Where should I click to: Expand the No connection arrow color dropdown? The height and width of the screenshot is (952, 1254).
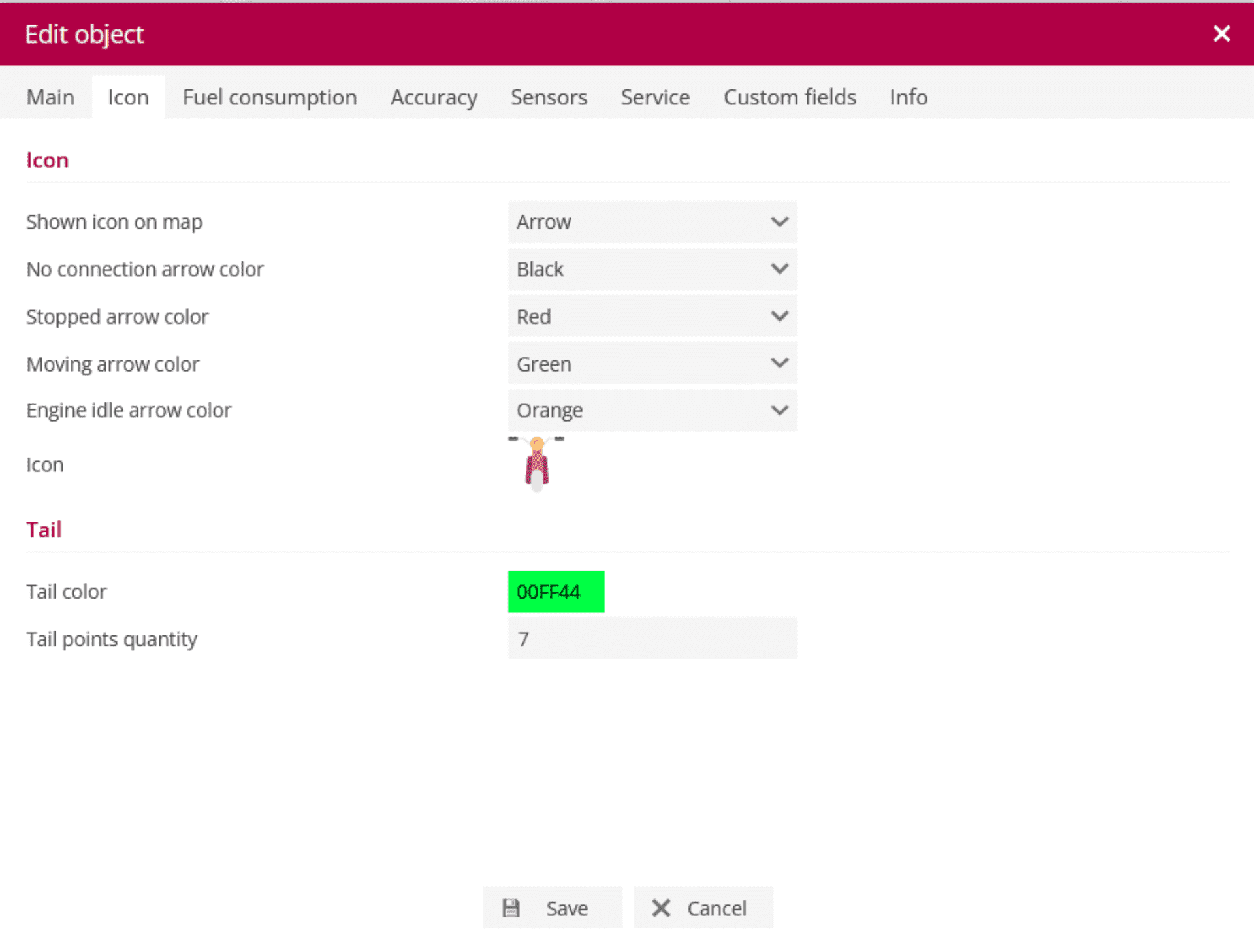(652, 269)
